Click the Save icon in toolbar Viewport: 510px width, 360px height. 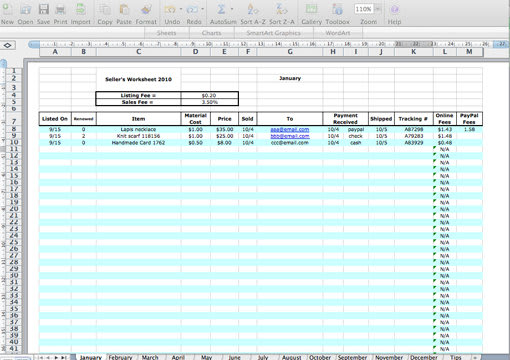click(43, 9)
